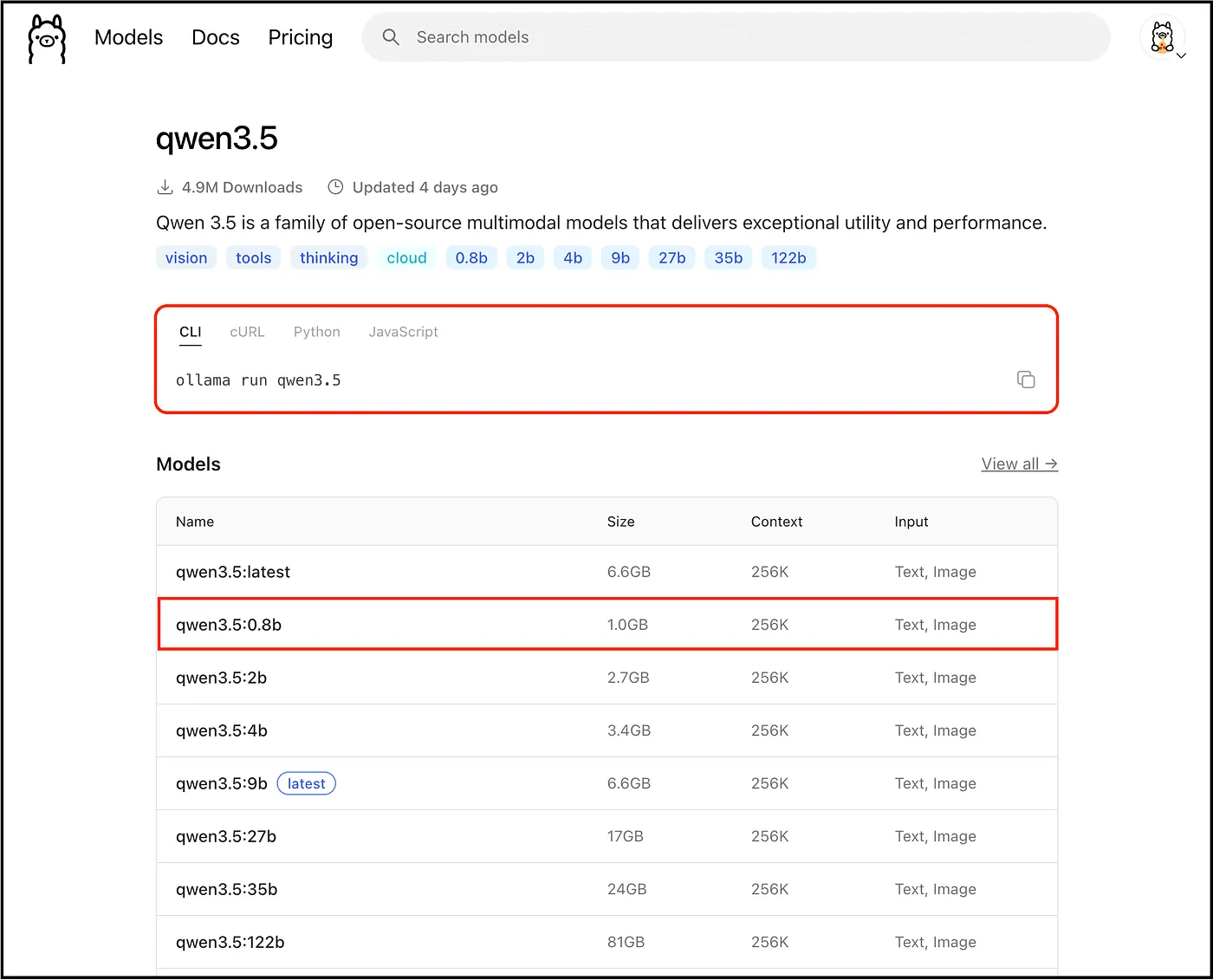The image size is (1213, 980).
Task: Click the Size column header
Action: 621,522
